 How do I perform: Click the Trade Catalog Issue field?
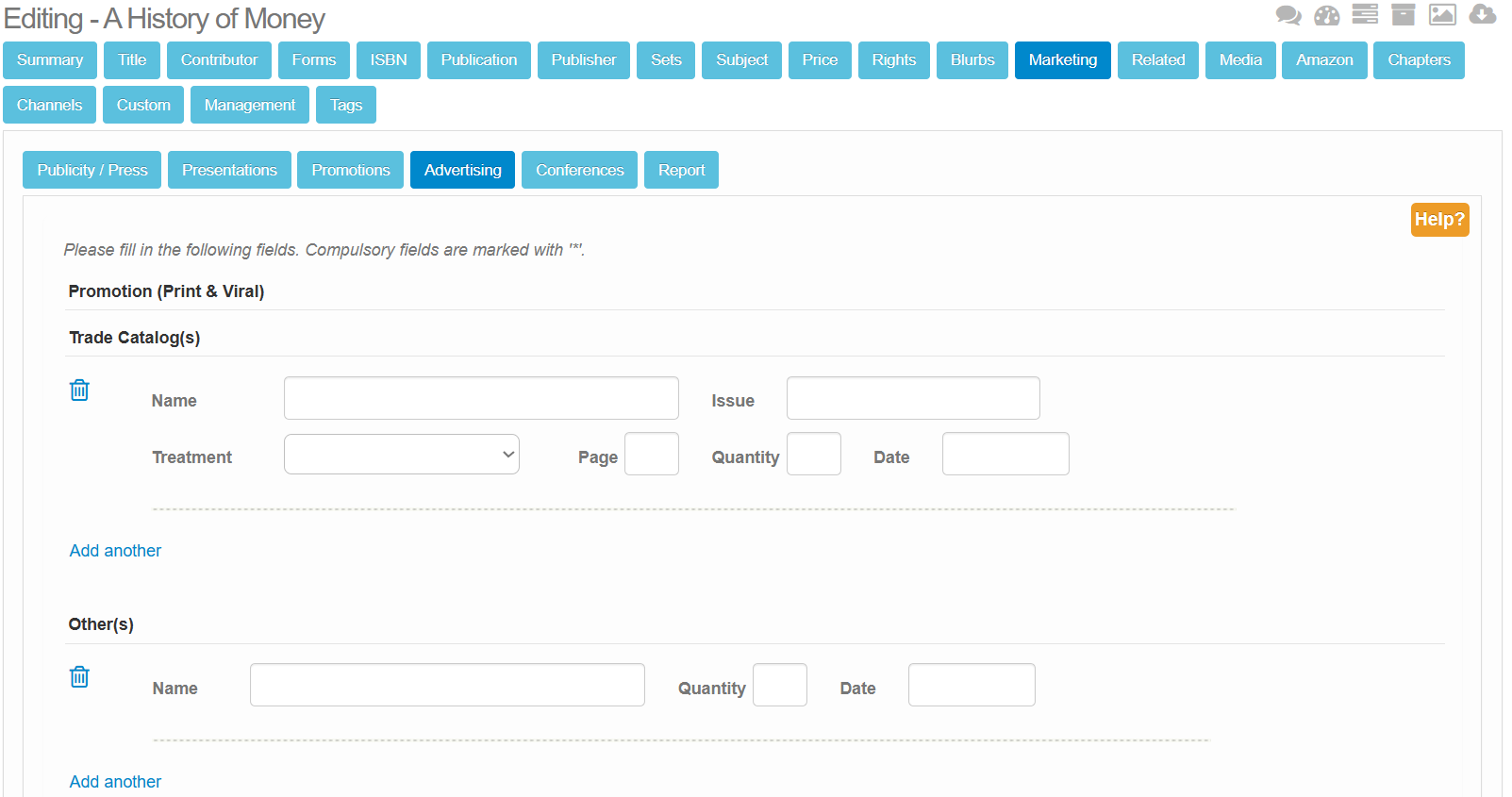pyautogui.click(x=912, y=398)
